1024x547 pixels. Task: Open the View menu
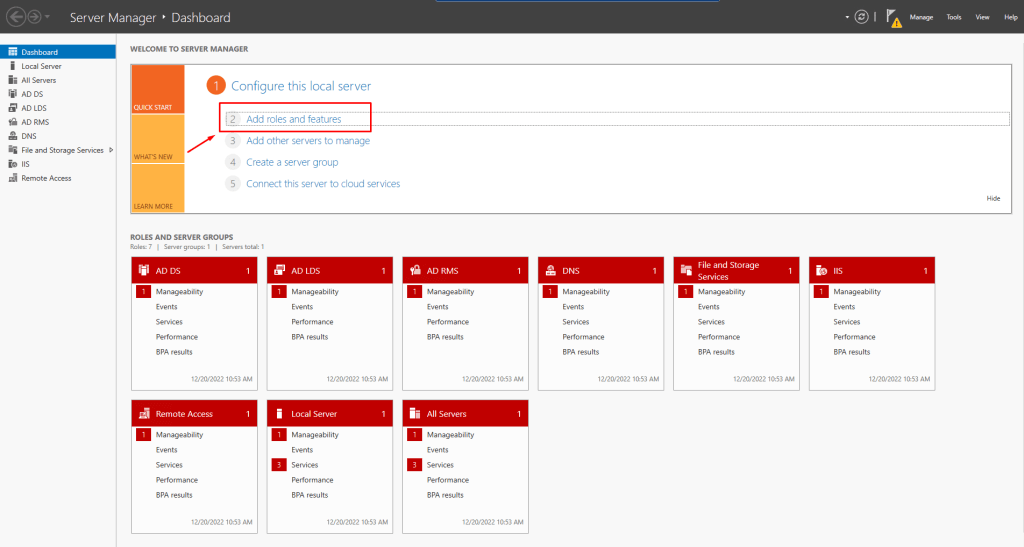pos(982,18)
